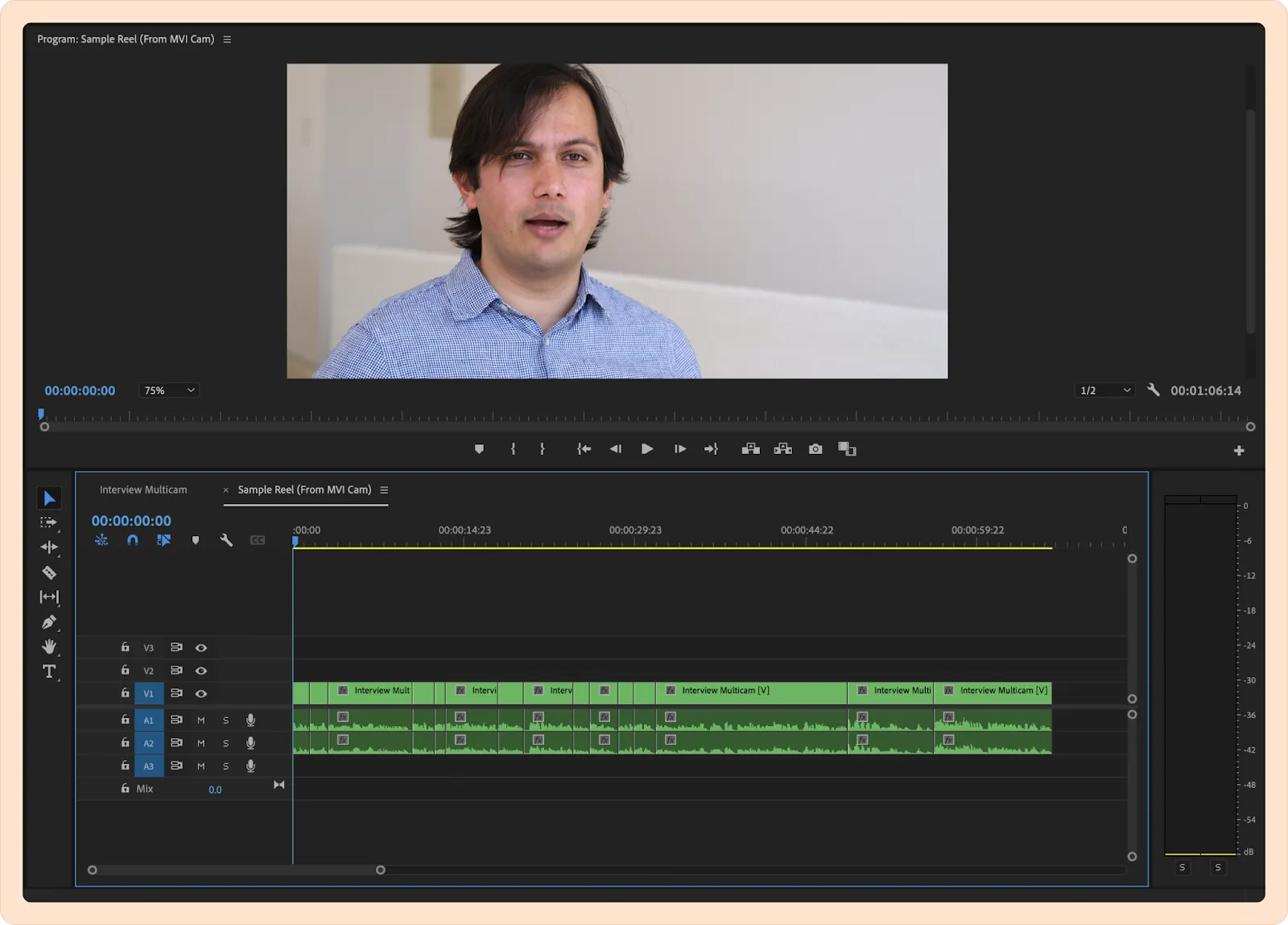
Task: Select the Hand tool
Action: tap(49, 646)
